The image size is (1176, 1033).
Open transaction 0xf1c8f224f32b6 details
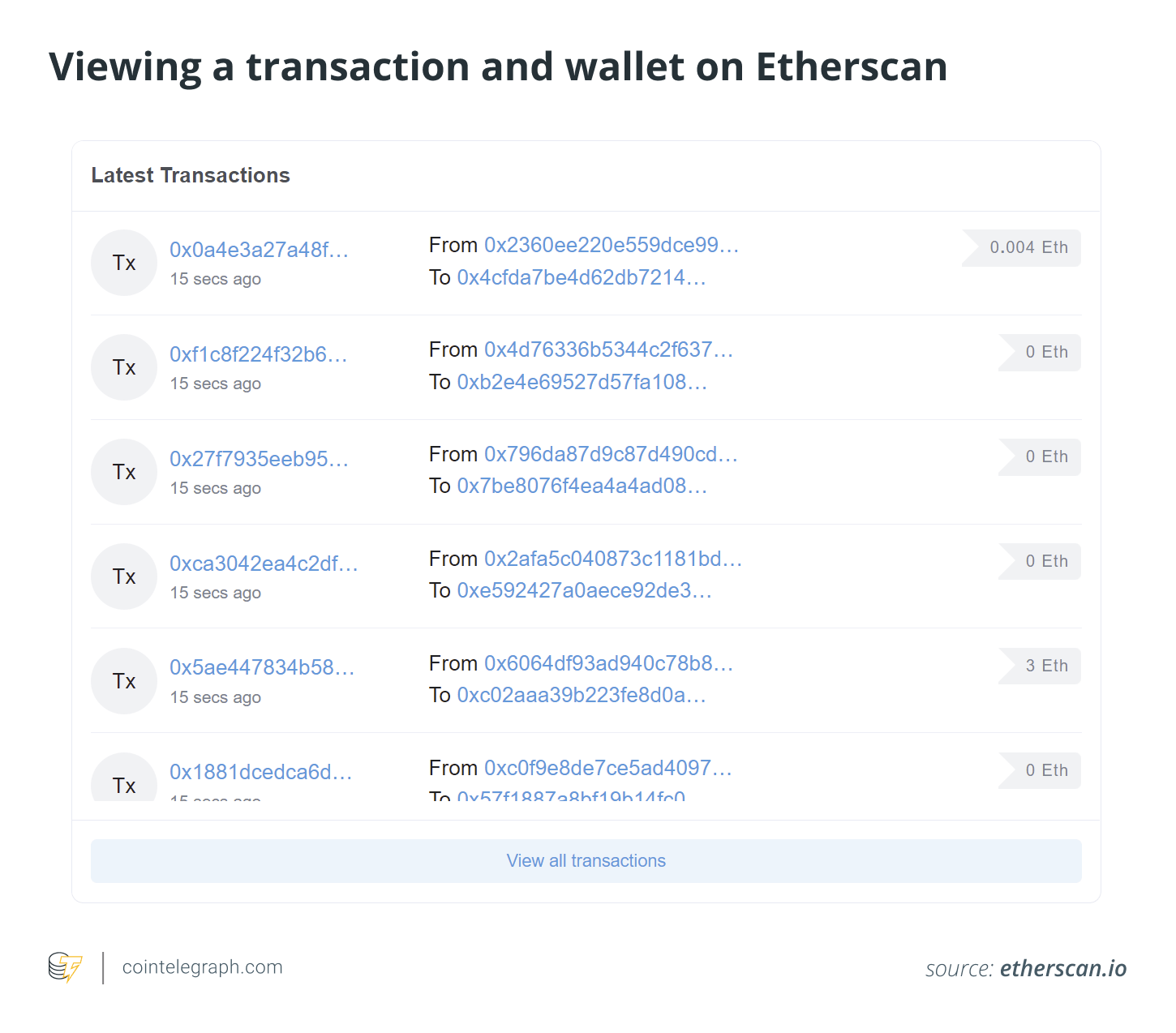point(258,354)
